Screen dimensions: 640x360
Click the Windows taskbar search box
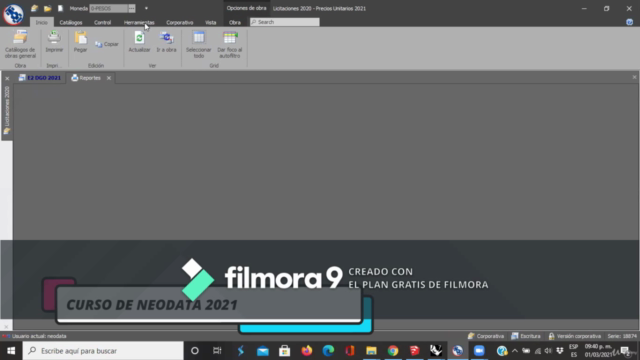point(103,351)
